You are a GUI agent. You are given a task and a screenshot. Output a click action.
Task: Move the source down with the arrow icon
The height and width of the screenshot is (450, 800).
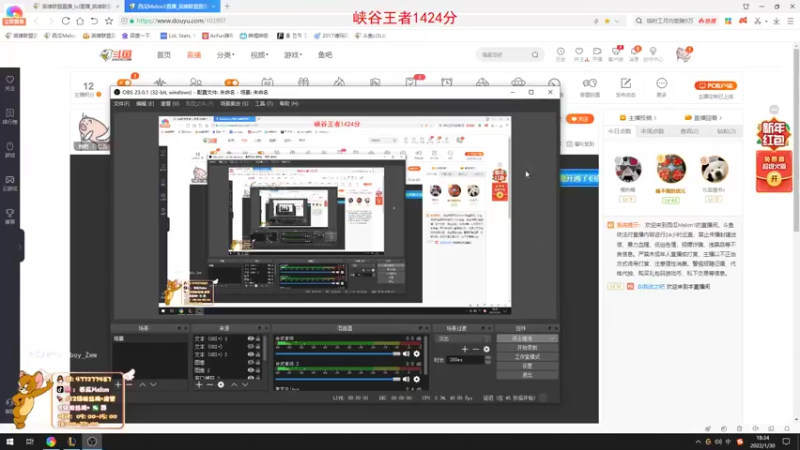[x=245, y=384]
